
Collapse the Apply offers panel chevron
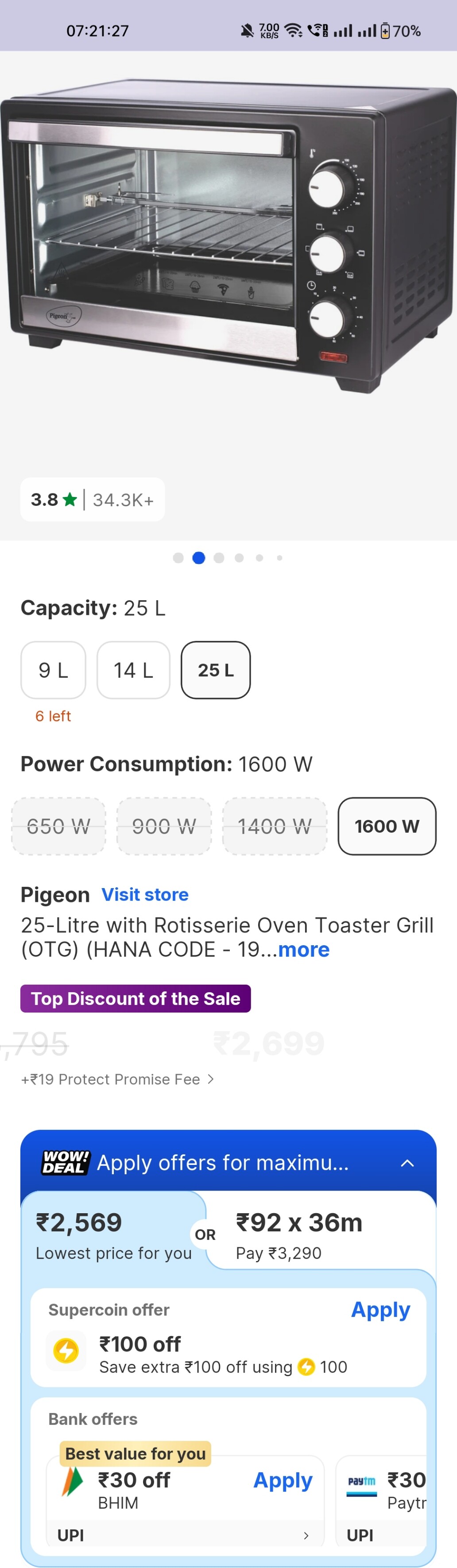coord(407,1163)
